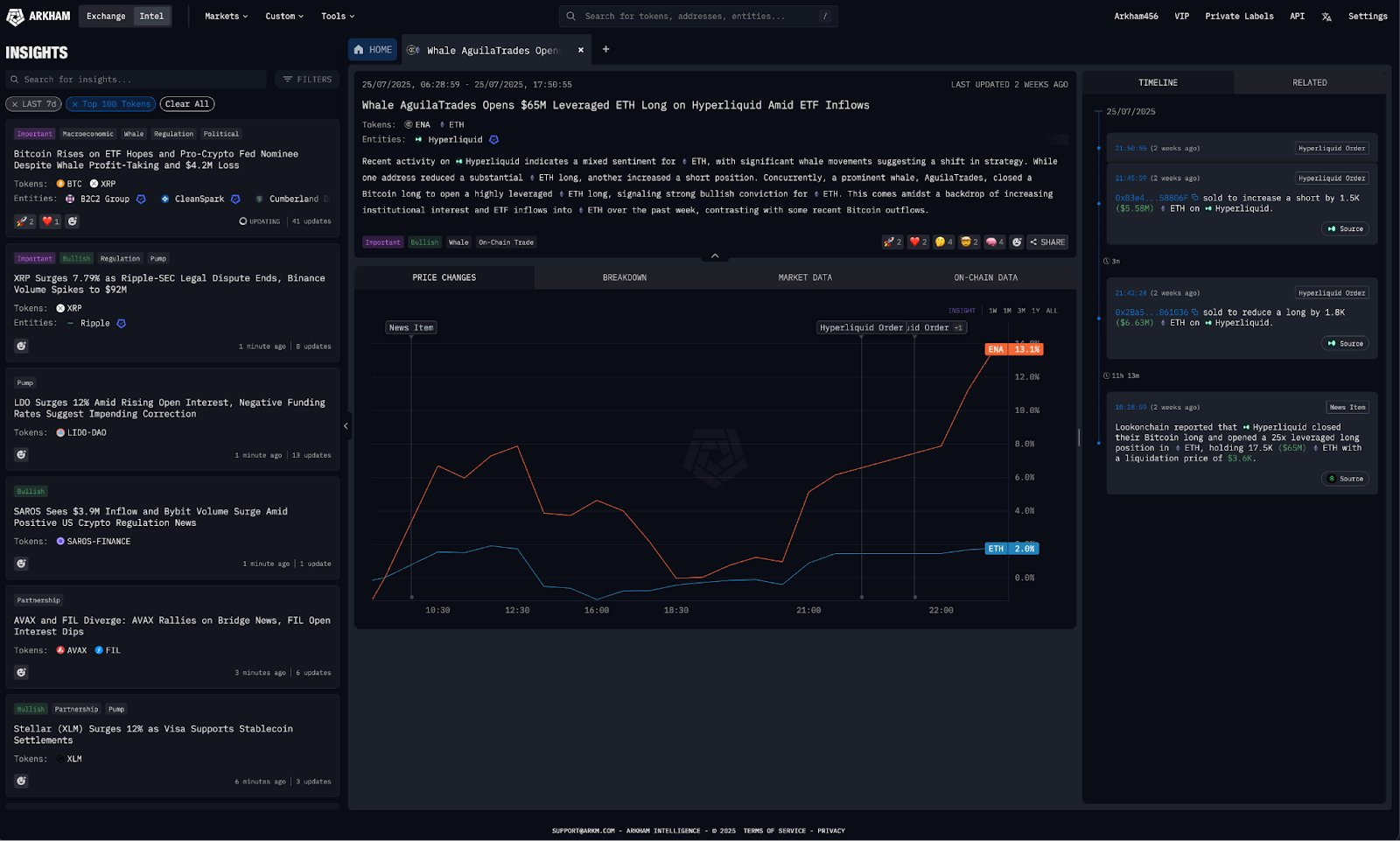The width and height of the screenshot is (1400, 841).
Task: Open the Markets dropdown menu
Action: pyautogui.click(x=226, y=16)
